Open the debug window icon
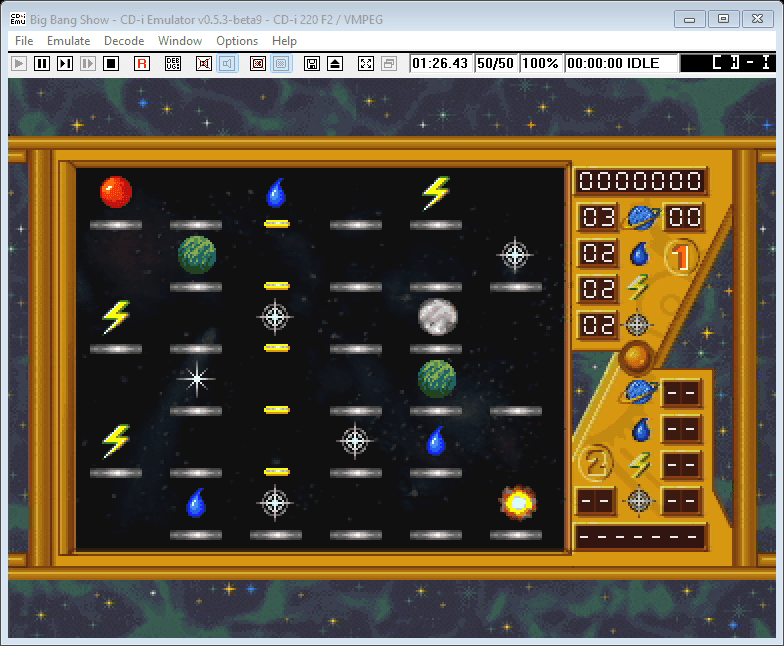The height and width of the screenshot is (646, 784). (173, 63)
